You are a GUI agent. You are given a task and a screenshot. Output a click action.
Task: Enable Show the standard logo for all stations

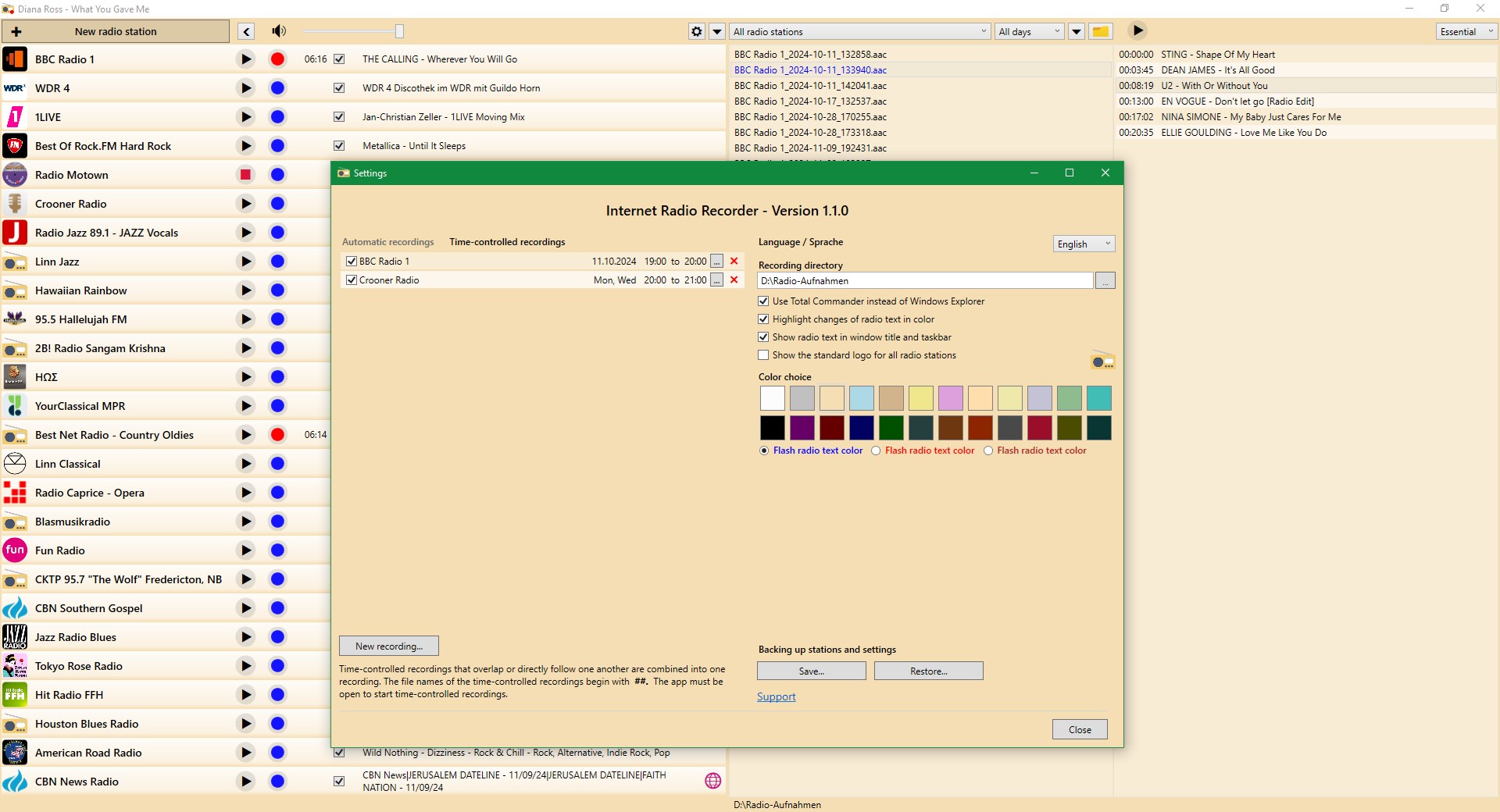click(x=763, y=355)
